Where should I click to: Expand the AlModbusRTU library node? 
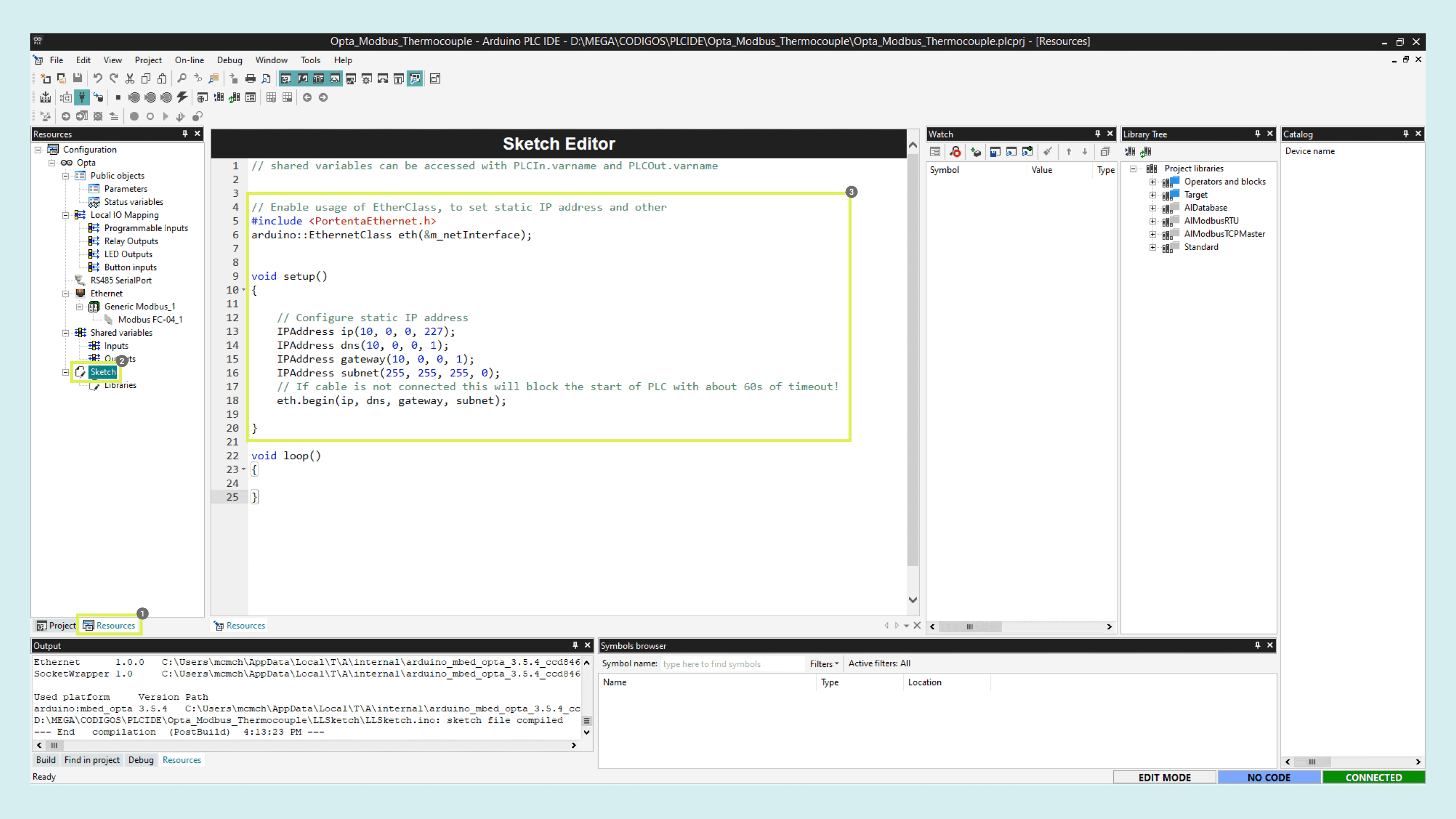[1153, 221]
